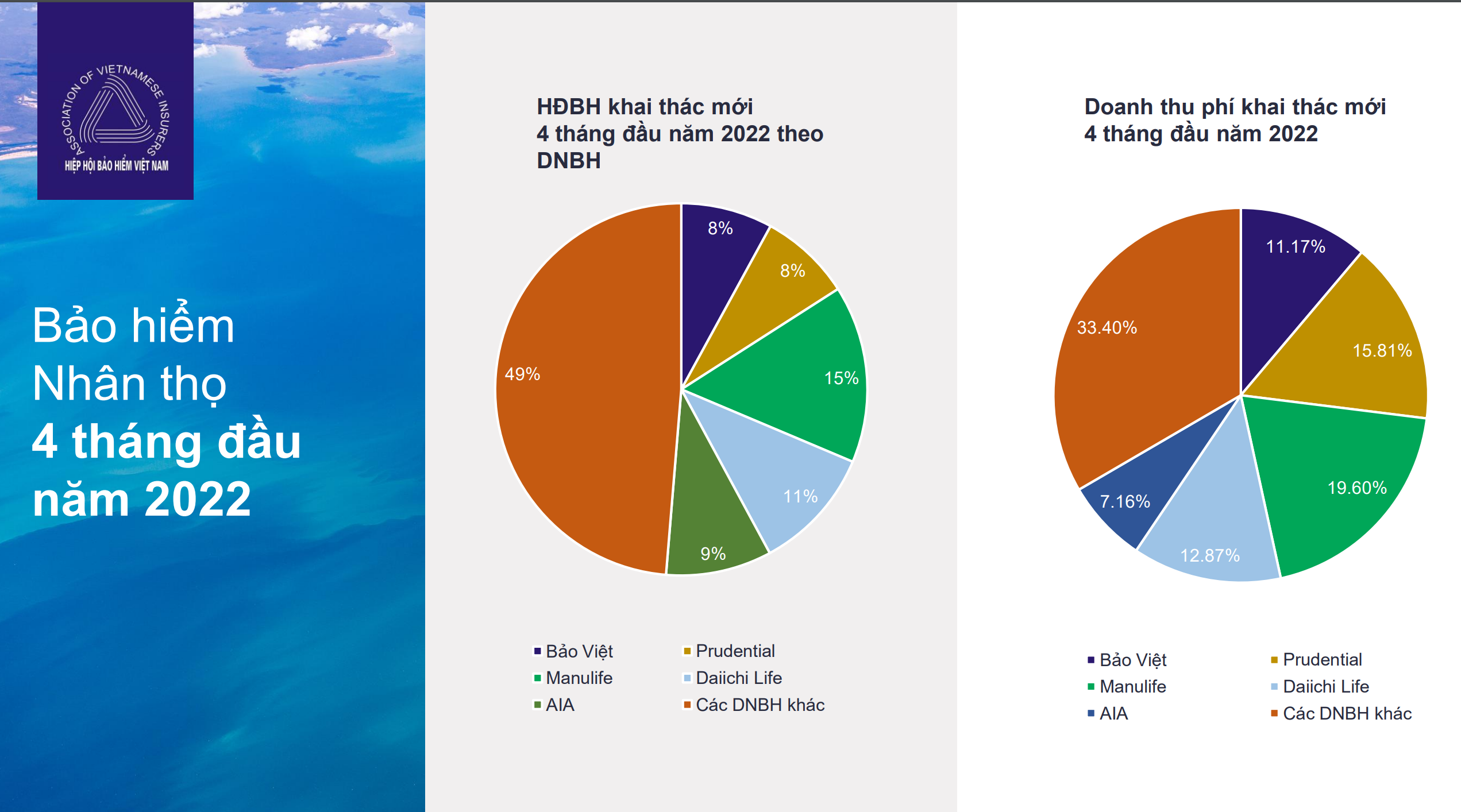Click the Bảo Việt swatch in left legend

537,651
